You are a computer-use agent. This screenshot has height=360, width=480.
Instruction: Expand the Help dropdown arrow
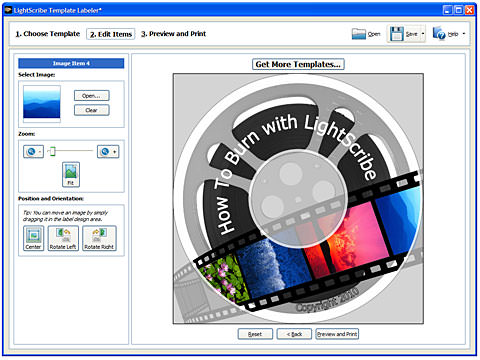click(464, 34)
